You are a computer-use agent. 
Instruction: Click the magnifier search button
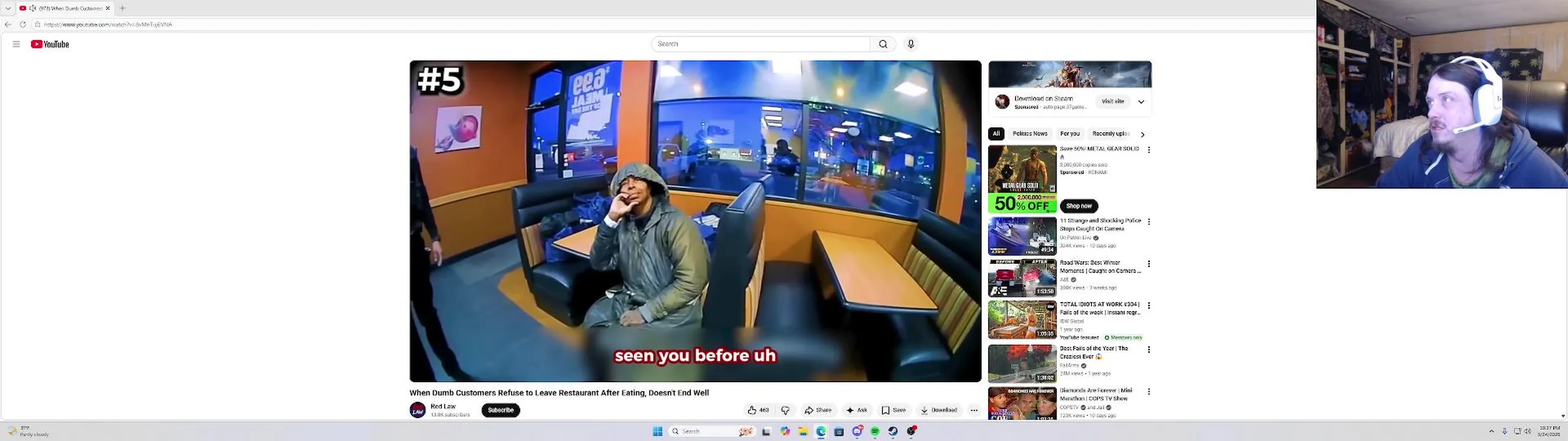(x=883, y=44)
